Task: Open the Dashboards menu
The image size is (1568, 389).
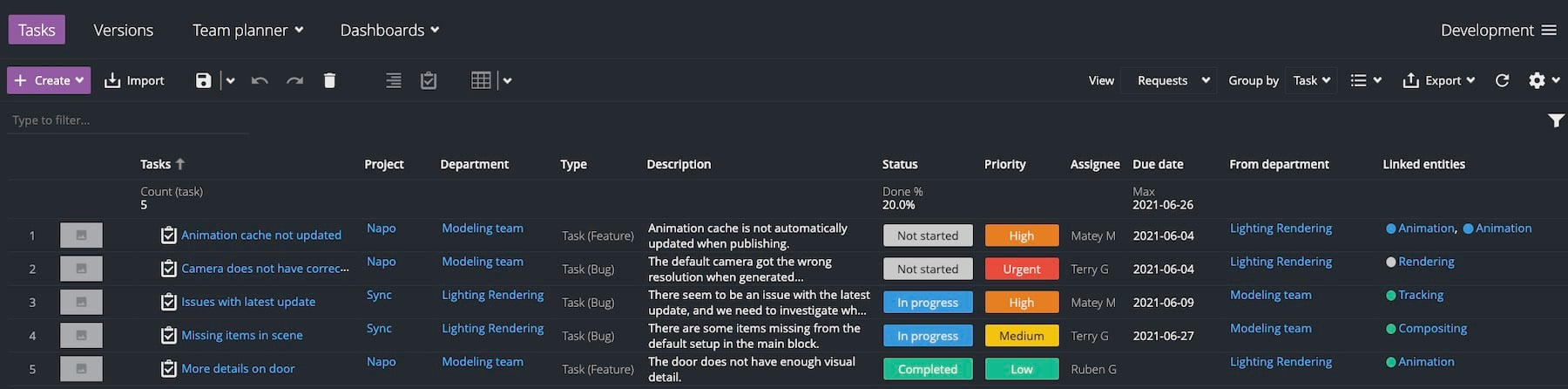Action: pos(389,30)
